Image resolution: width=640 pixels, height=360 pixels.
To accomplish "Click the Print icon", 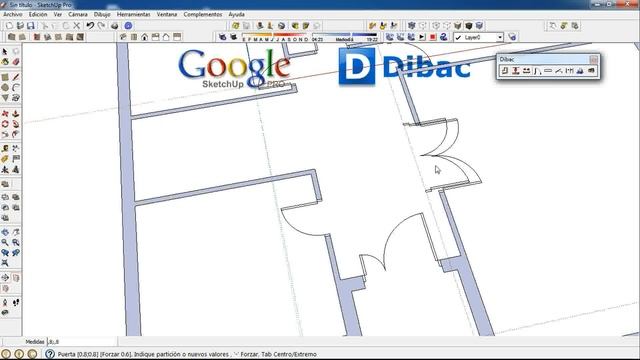I will (115, 26).
